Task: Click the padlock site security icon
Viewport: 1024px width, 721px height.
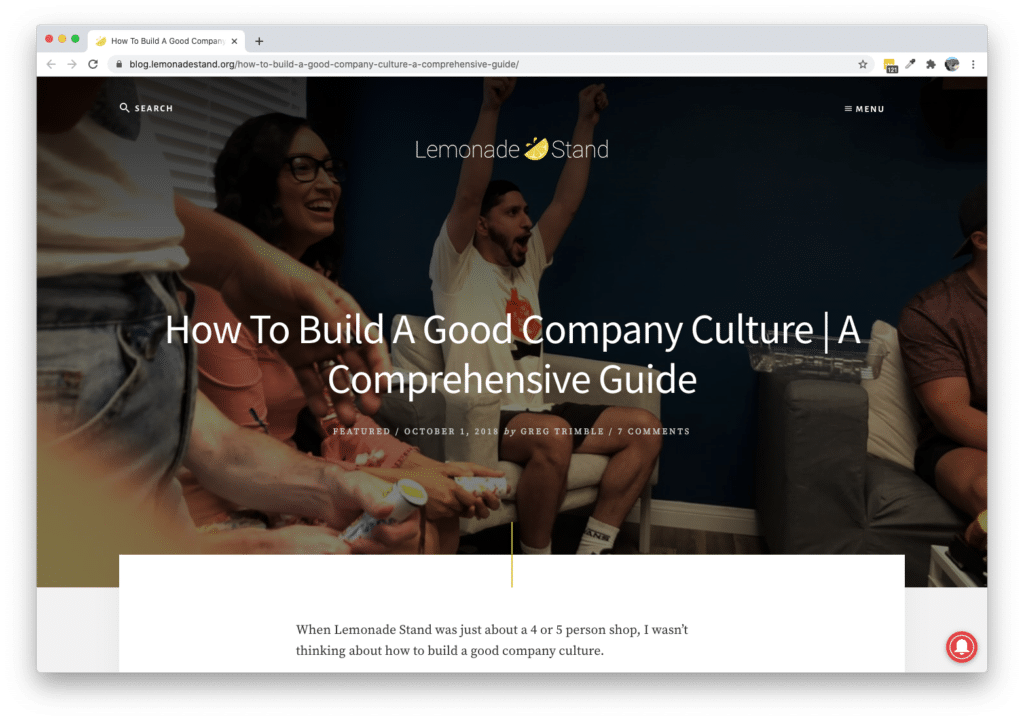Action: coord(119,64)
